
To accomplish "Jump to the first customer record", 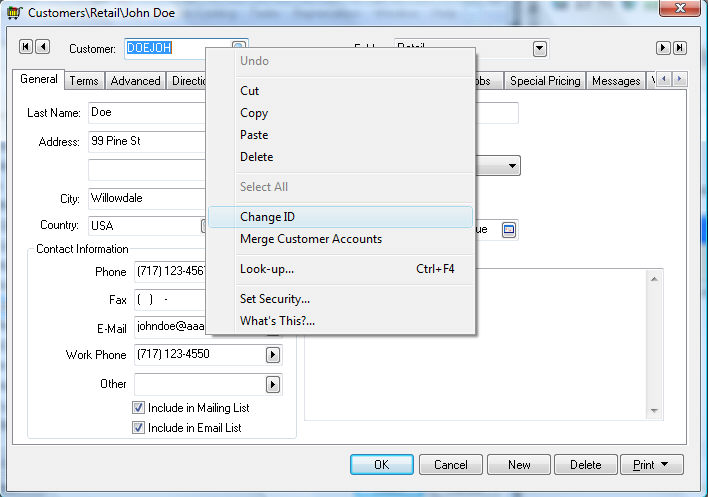I will 26,48.
